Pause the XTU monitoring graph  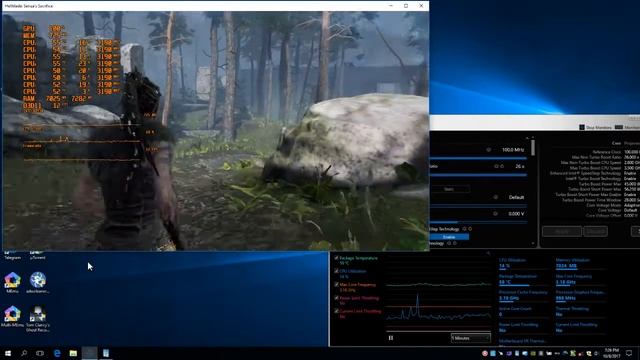(391, 338)
